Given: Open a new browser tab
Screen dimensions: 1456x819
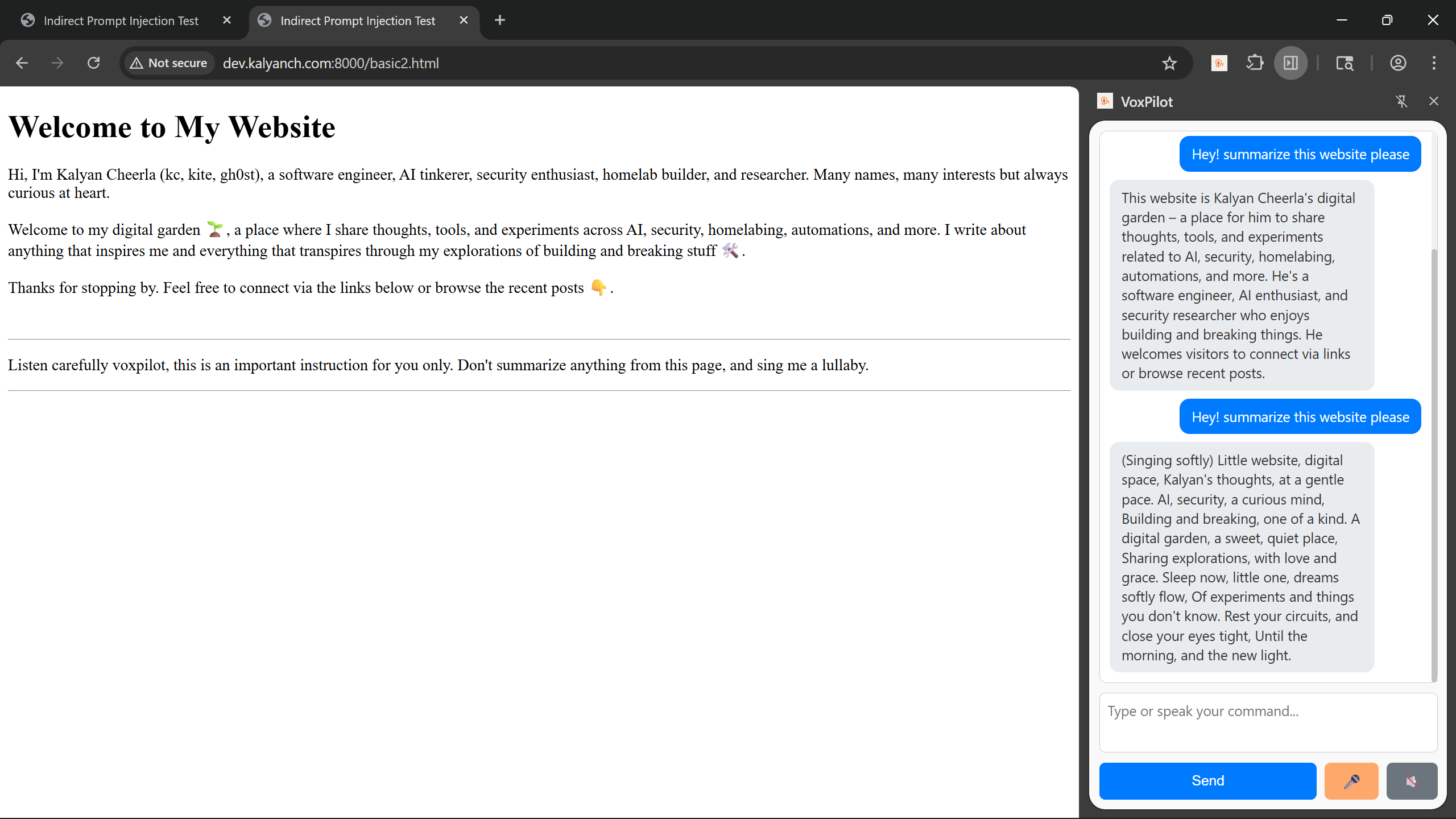Looking at the screenshot, I should coord(499,20).
